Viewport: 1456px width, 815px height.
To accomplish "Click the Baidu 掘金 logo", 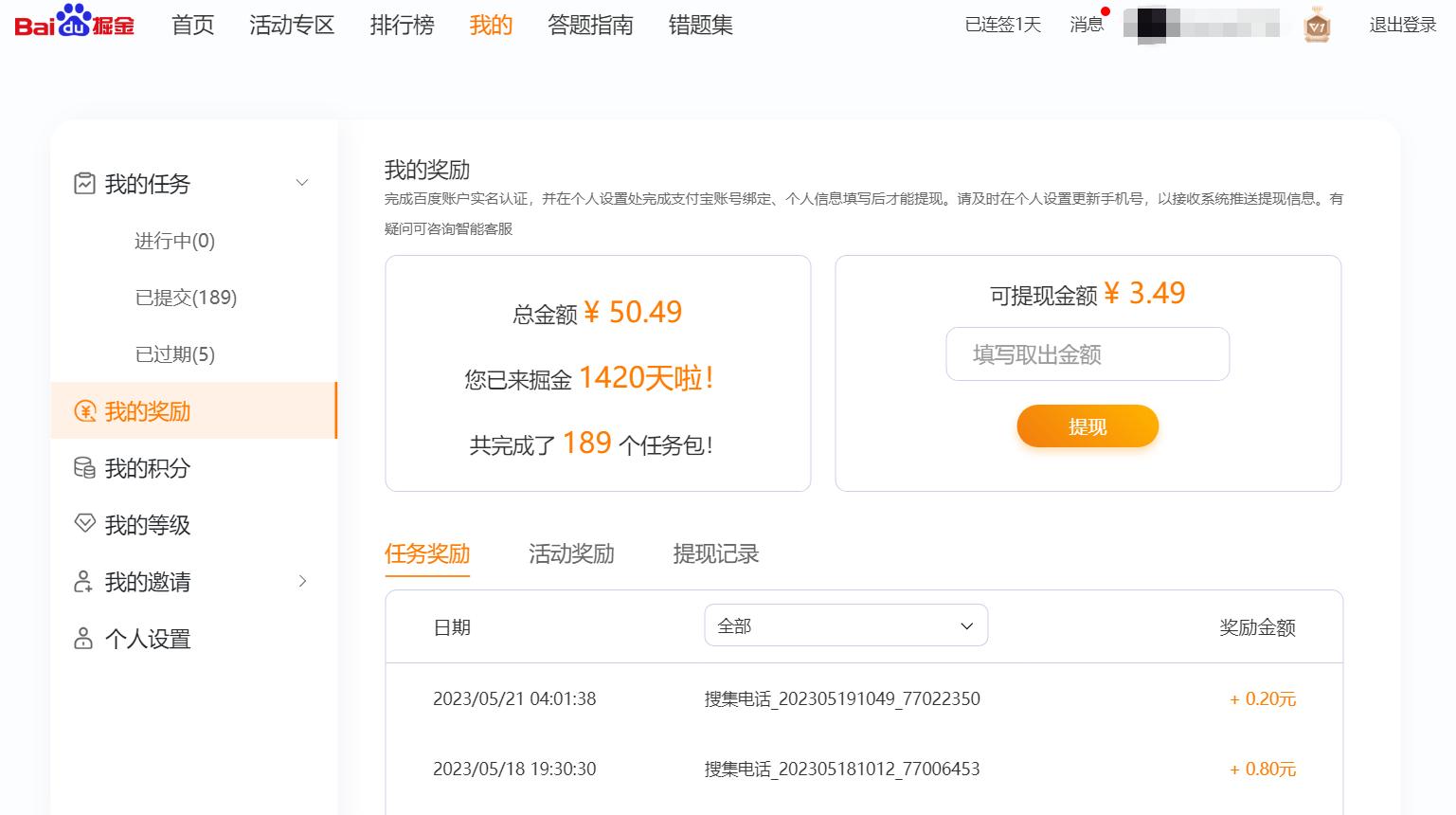I will tap(74, 25).
